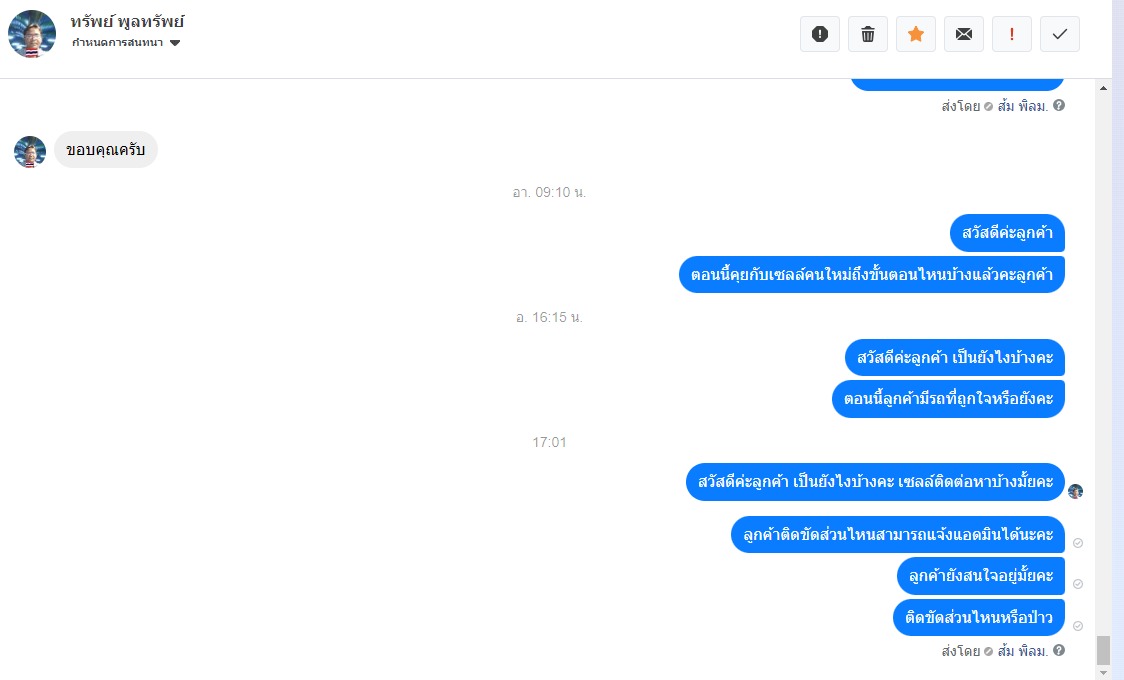Click the delivered check beside ติดขัดส่วนไหนหรือป่าว
The height and width of the screenshot is (680, 1124).
[1077, 626]
